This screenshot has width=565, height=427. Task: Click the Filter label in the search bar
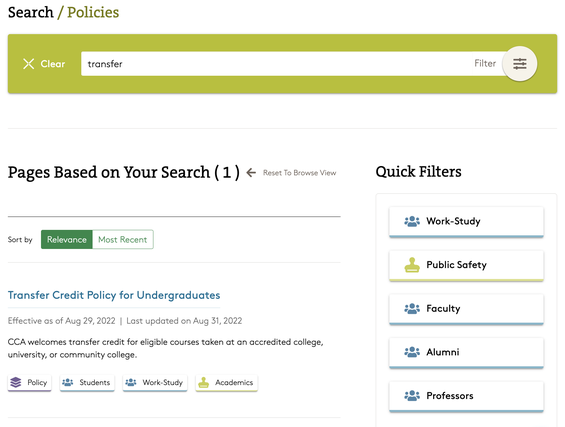click(485, 63)
